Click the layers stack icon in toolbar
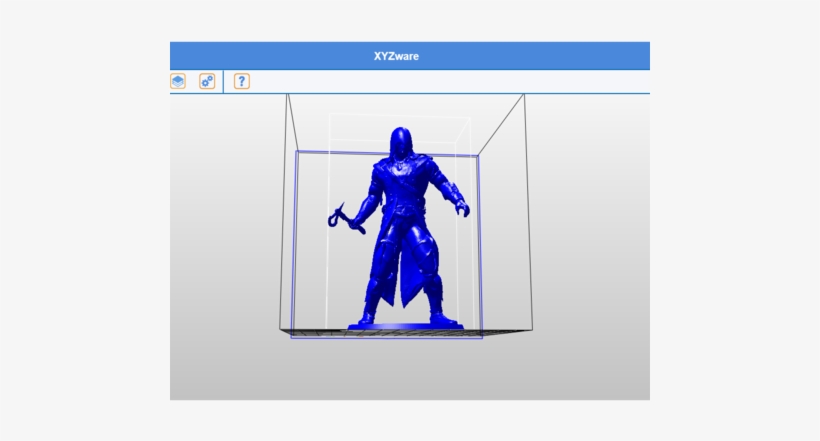The image size is (820, 441). coord(178,81)
